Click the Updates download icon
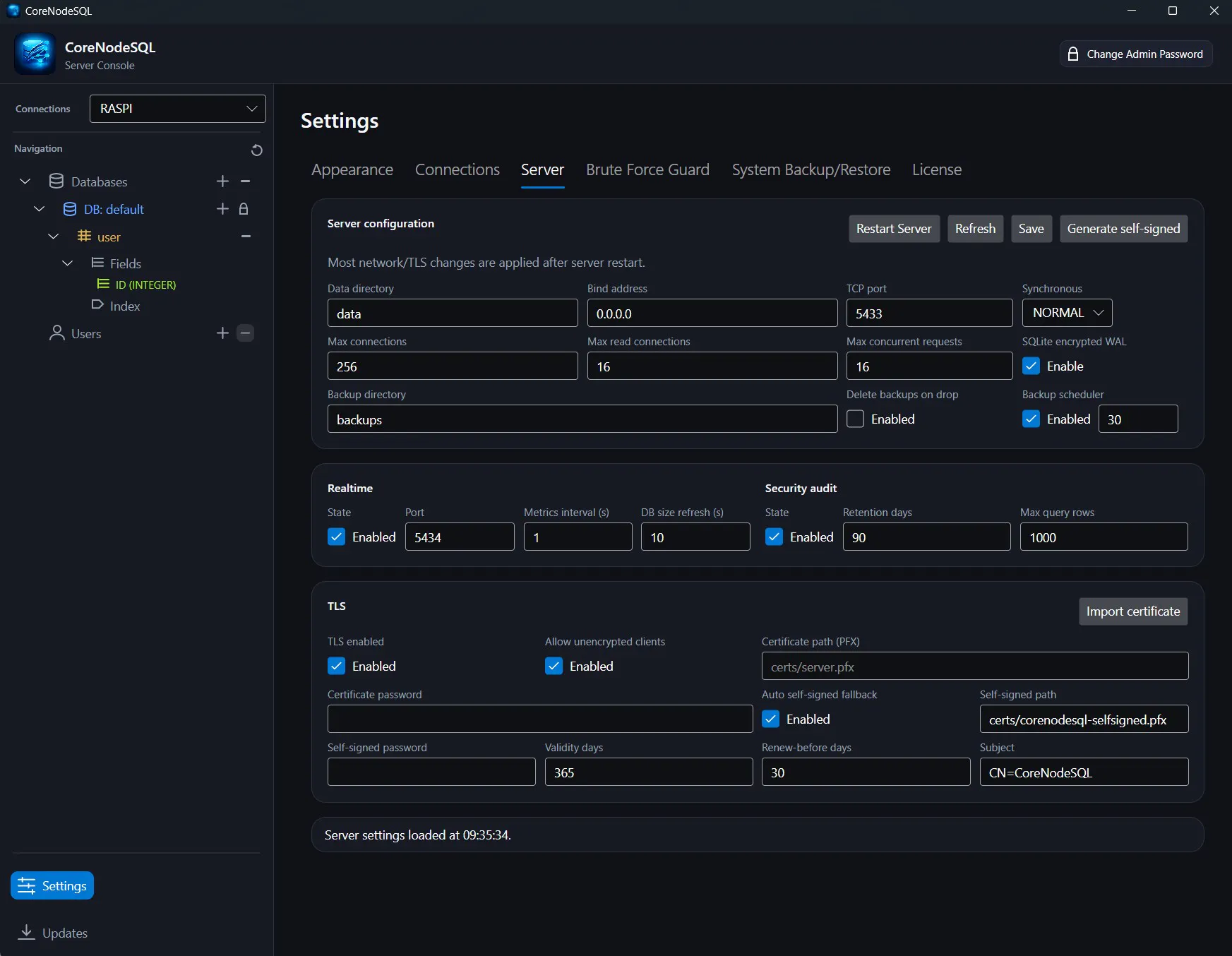This screenshot has height=956, width=1232. pyautogui.click(x=26, y=932)
